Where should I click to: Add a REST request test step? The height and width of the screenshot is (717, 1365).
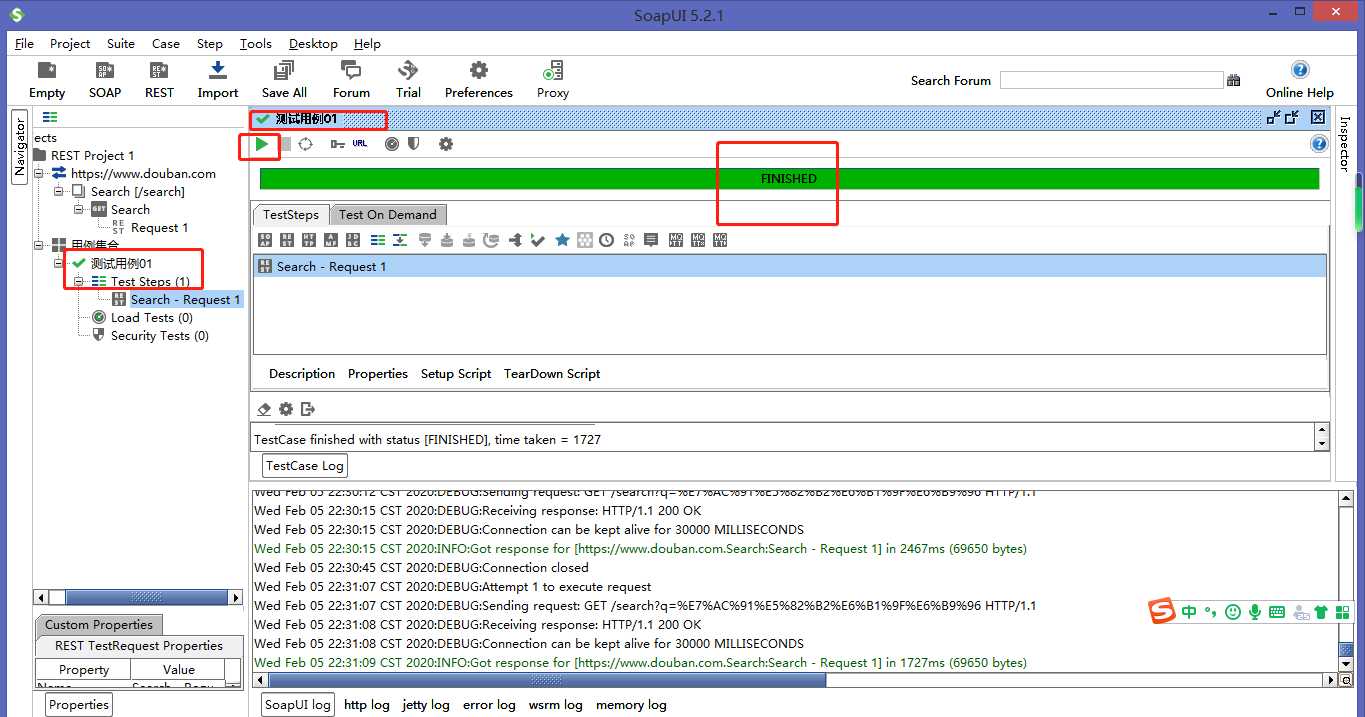pos(287,240)
